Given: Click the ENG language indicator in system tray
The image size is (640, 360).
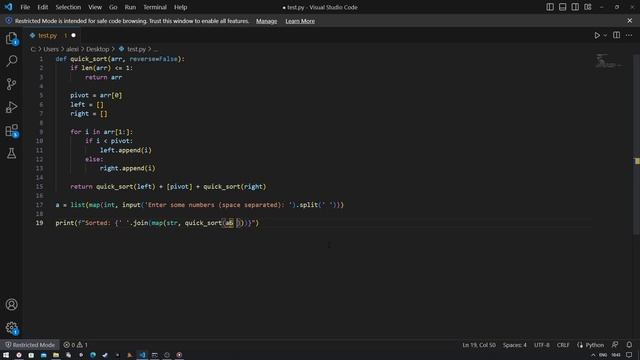Looking at the screenshot, I should [603, 355].
